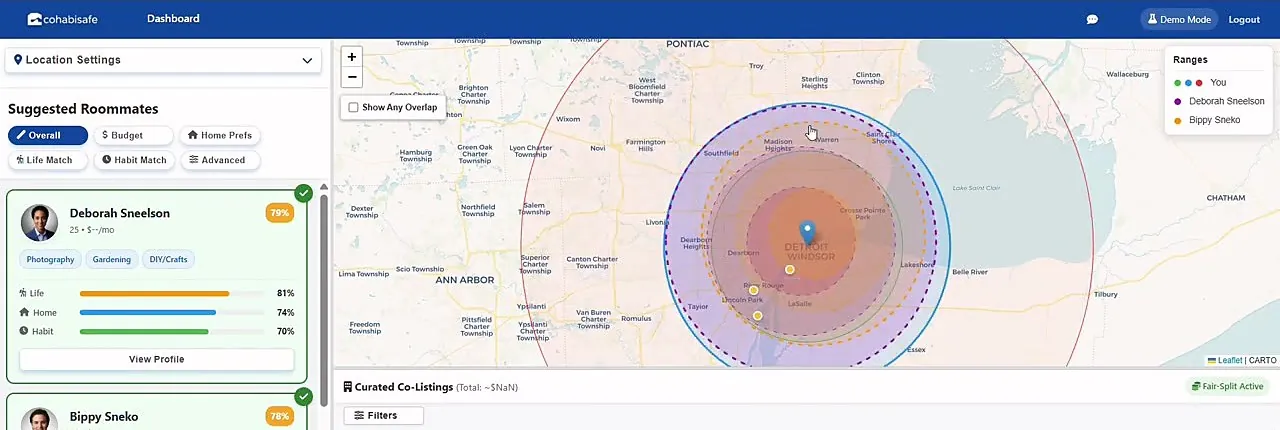Screen dimensions: 1280x430
Task: Click the 78% match score badge
Action: pos(279,416)
